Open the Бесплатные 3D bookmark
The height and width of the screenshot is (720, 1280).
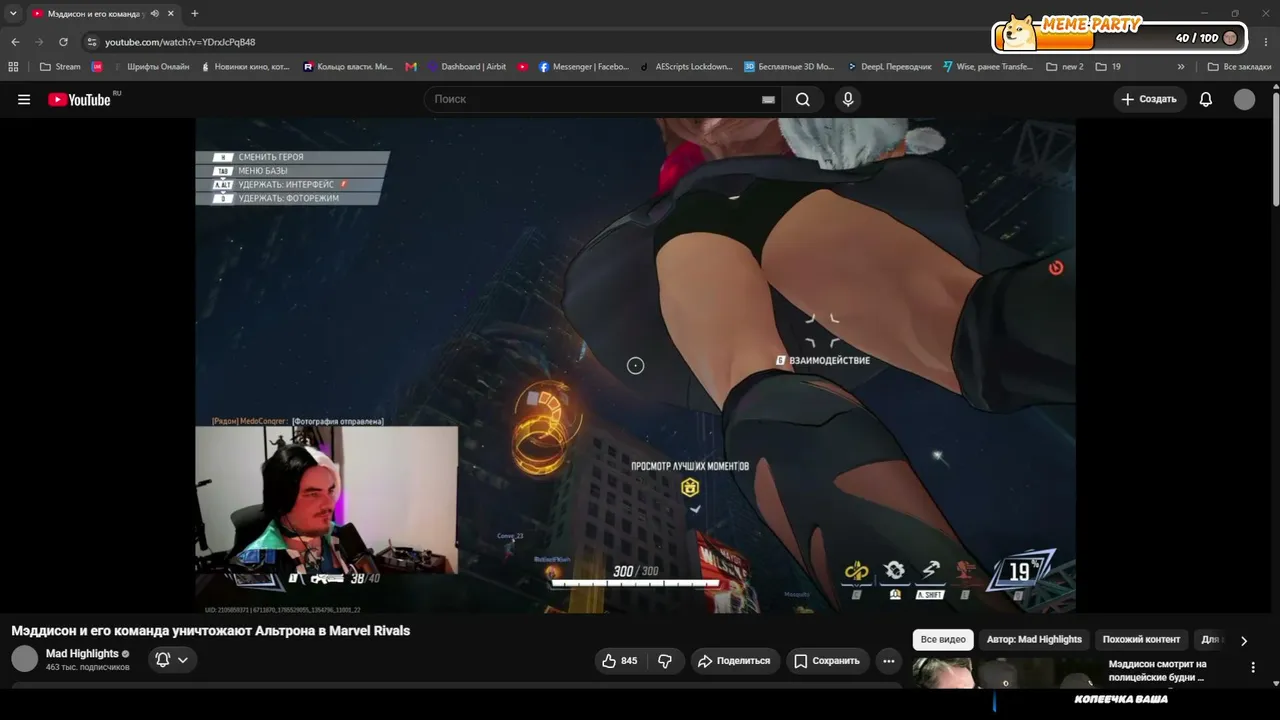(x=789, y=67)
